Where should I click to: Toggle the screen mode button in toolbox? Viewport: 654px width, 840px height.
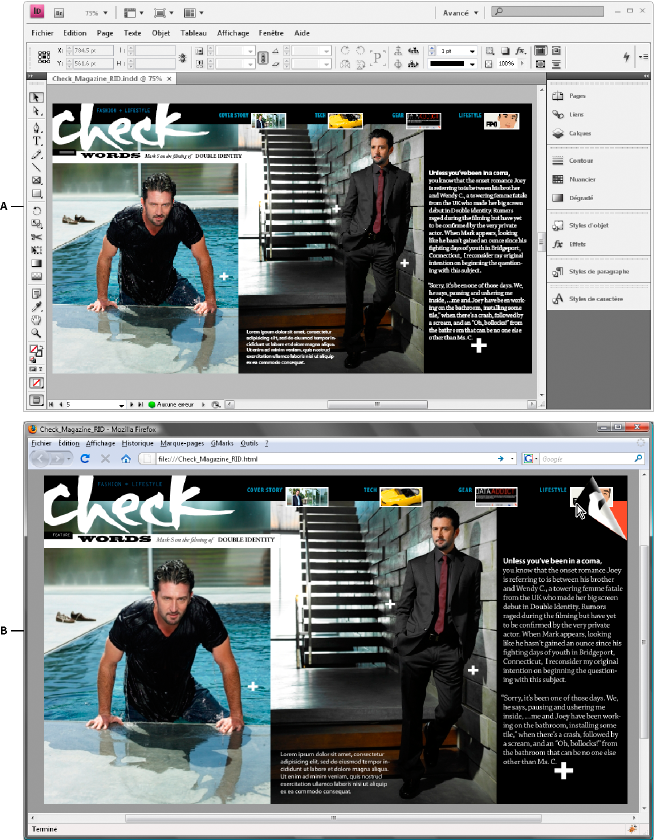[x=36, y=400]
